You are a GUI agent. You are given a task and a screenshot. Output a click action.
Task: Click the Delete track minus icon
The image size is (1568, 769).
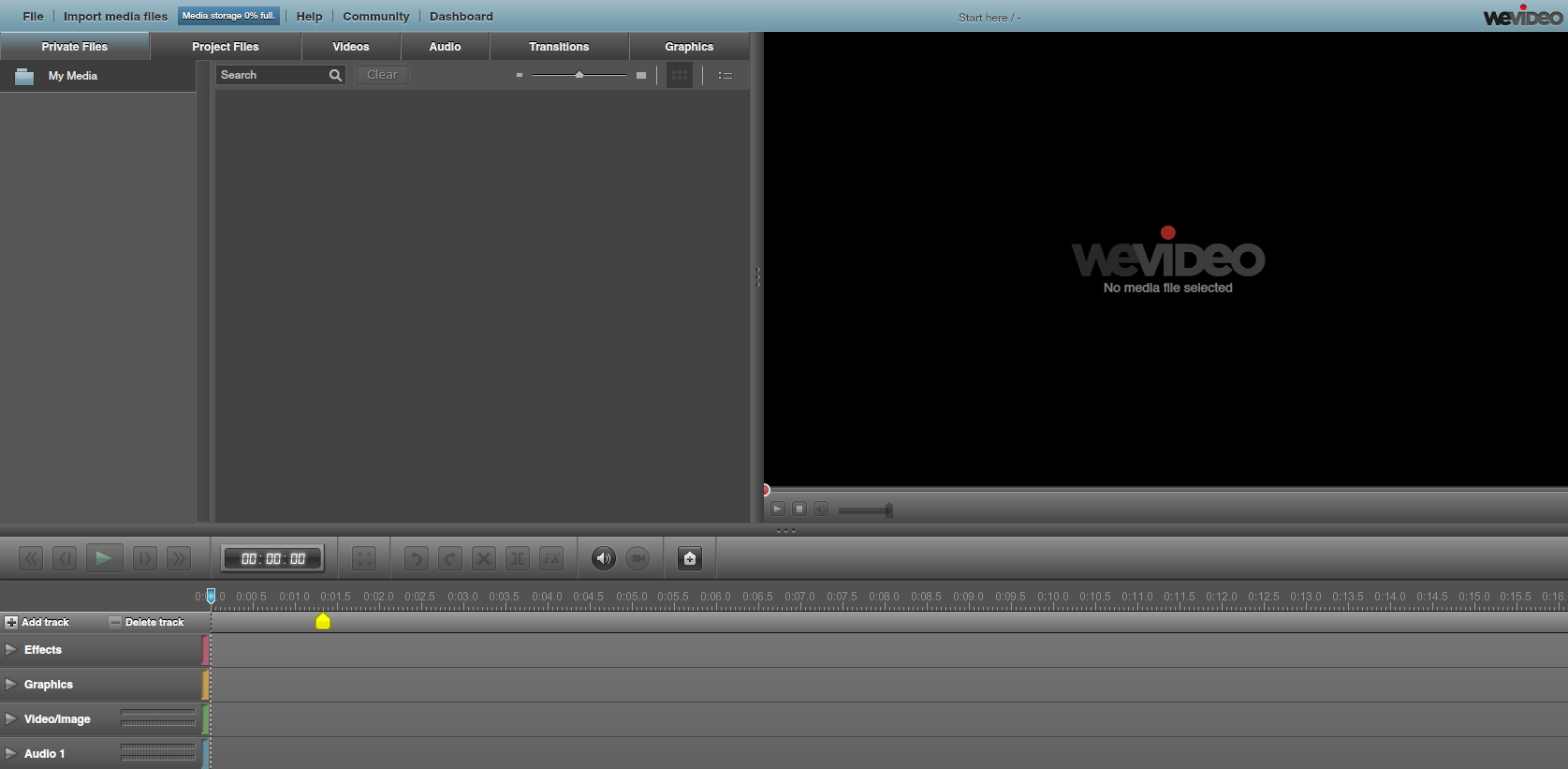pyautogui.click(x=115, y=622)
